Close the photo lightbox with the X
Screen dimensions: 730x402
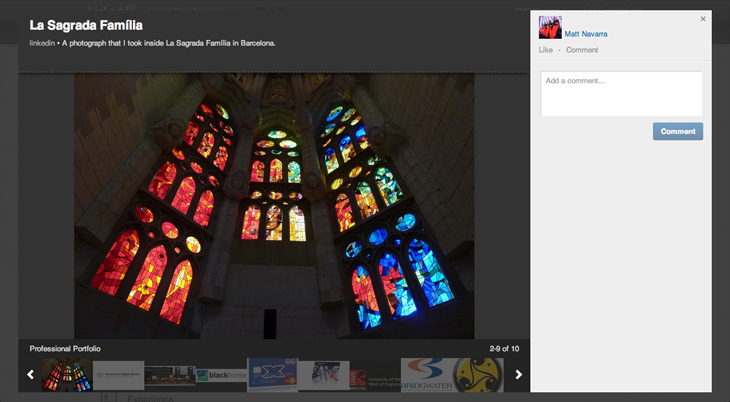(x=703, y=19)
